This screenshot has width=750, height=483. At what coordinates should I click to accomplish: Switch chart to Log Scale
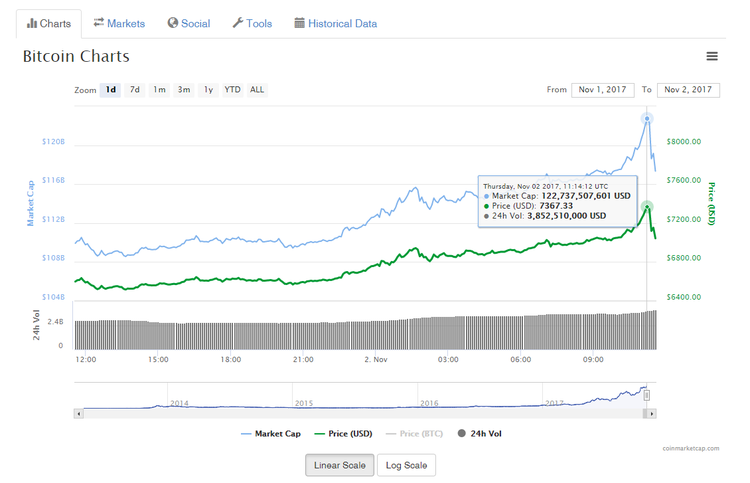[406, 465]
